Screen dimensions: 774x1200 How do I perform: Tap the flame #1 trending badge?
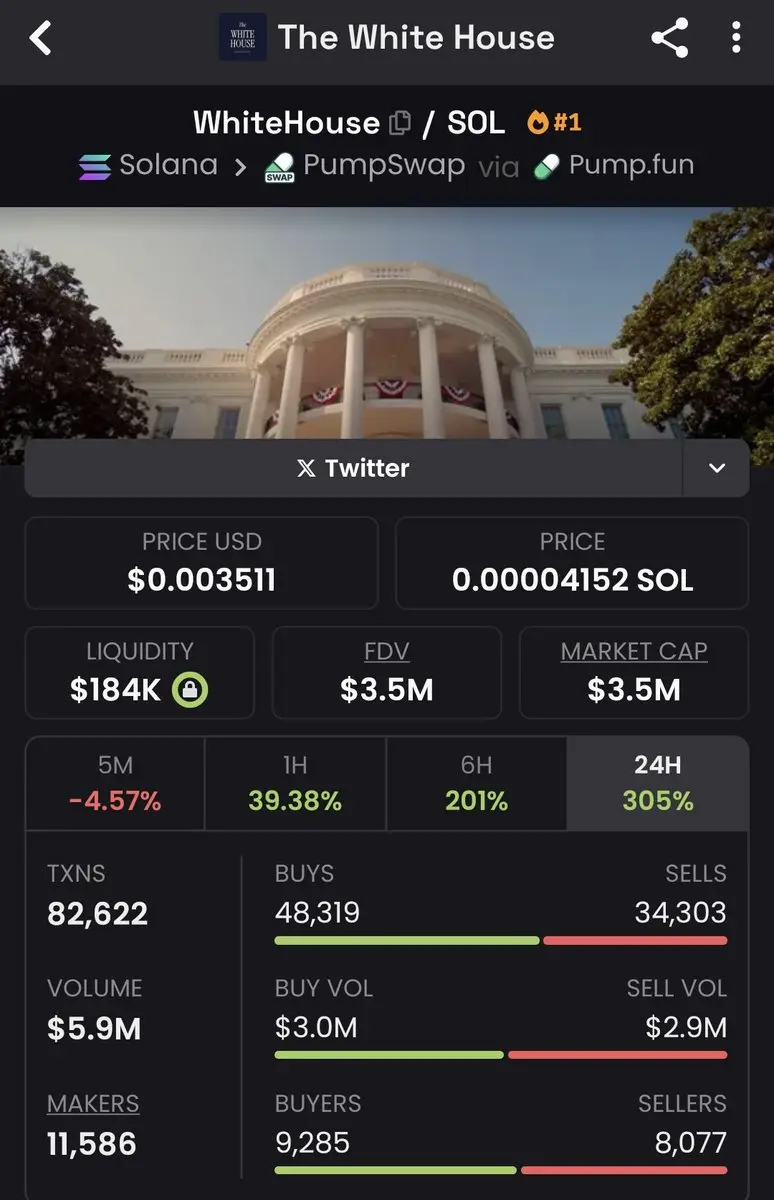(555, 123)
